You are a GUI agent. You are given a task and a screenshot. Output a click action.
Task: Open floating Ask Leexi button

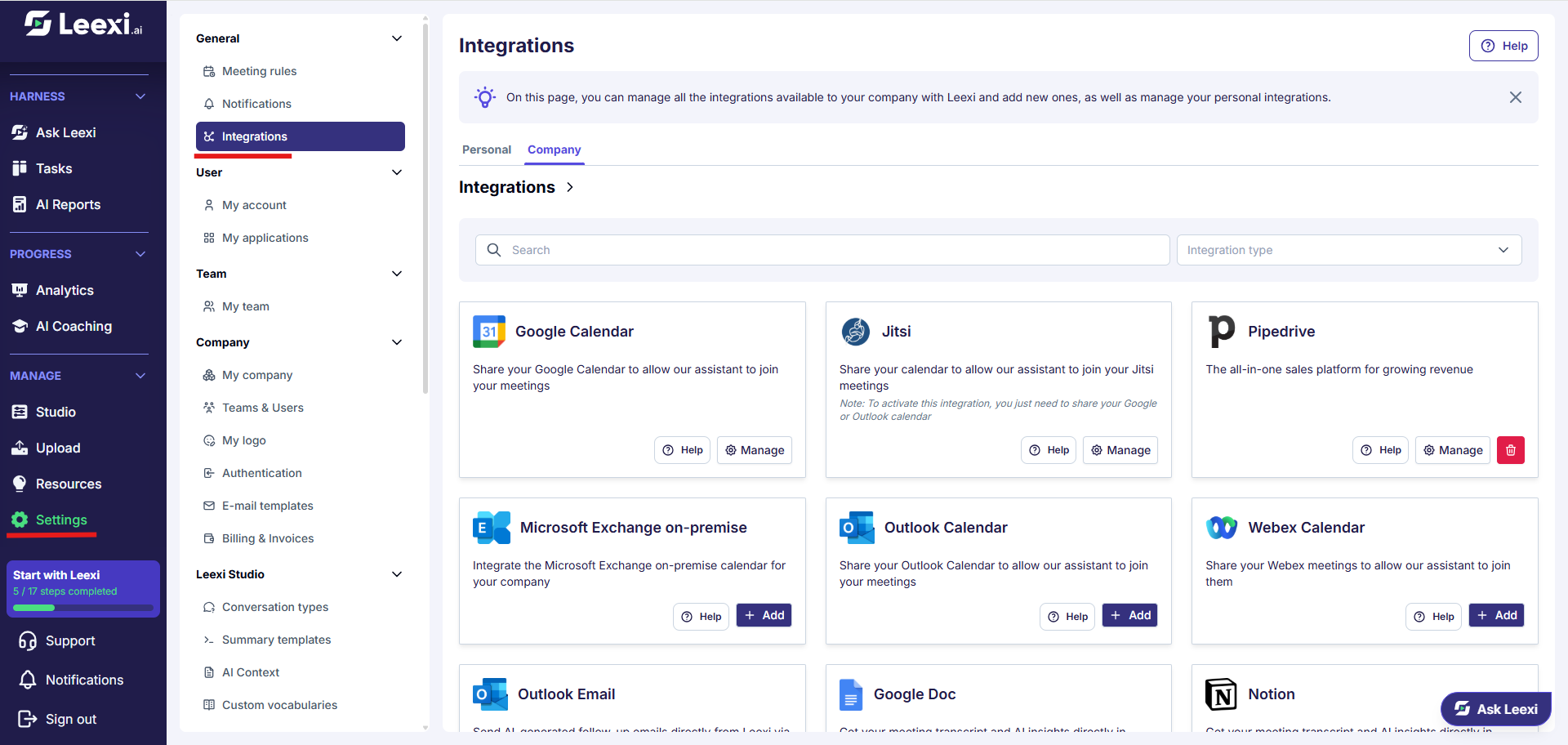point(1496,709)
